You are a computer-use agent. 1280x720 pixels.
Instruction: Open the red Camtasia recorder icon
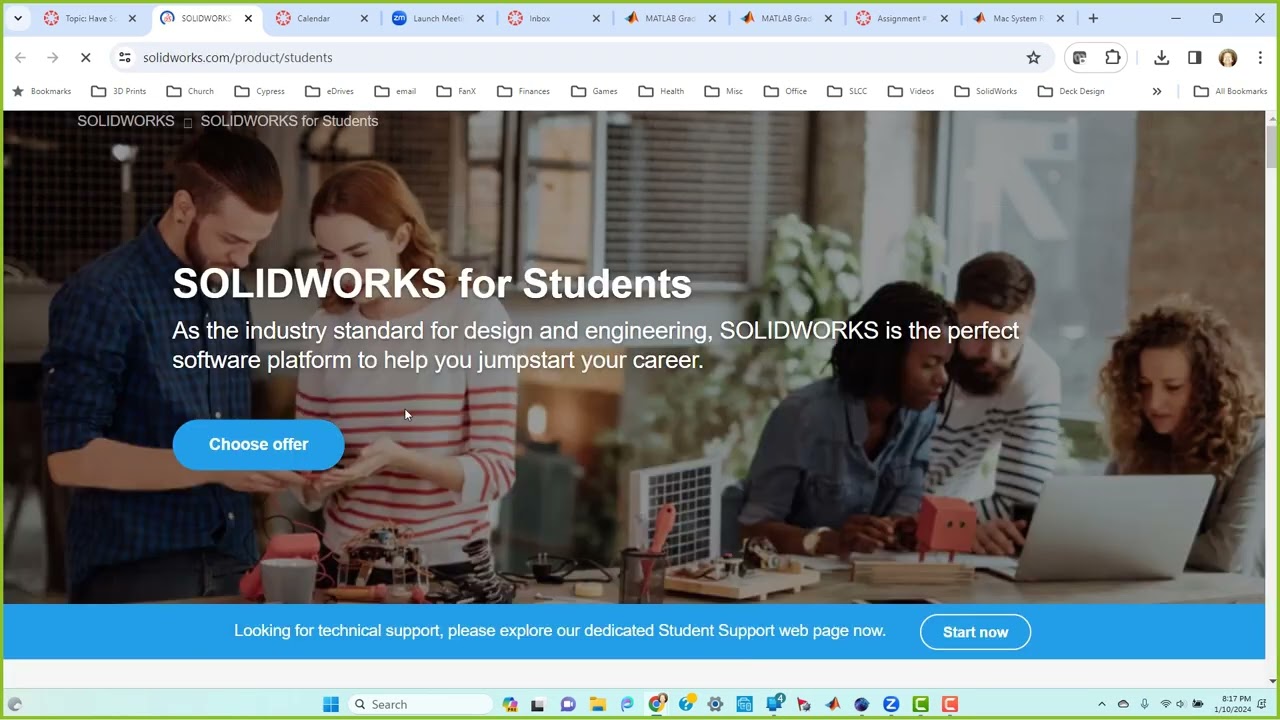(950, 705)
